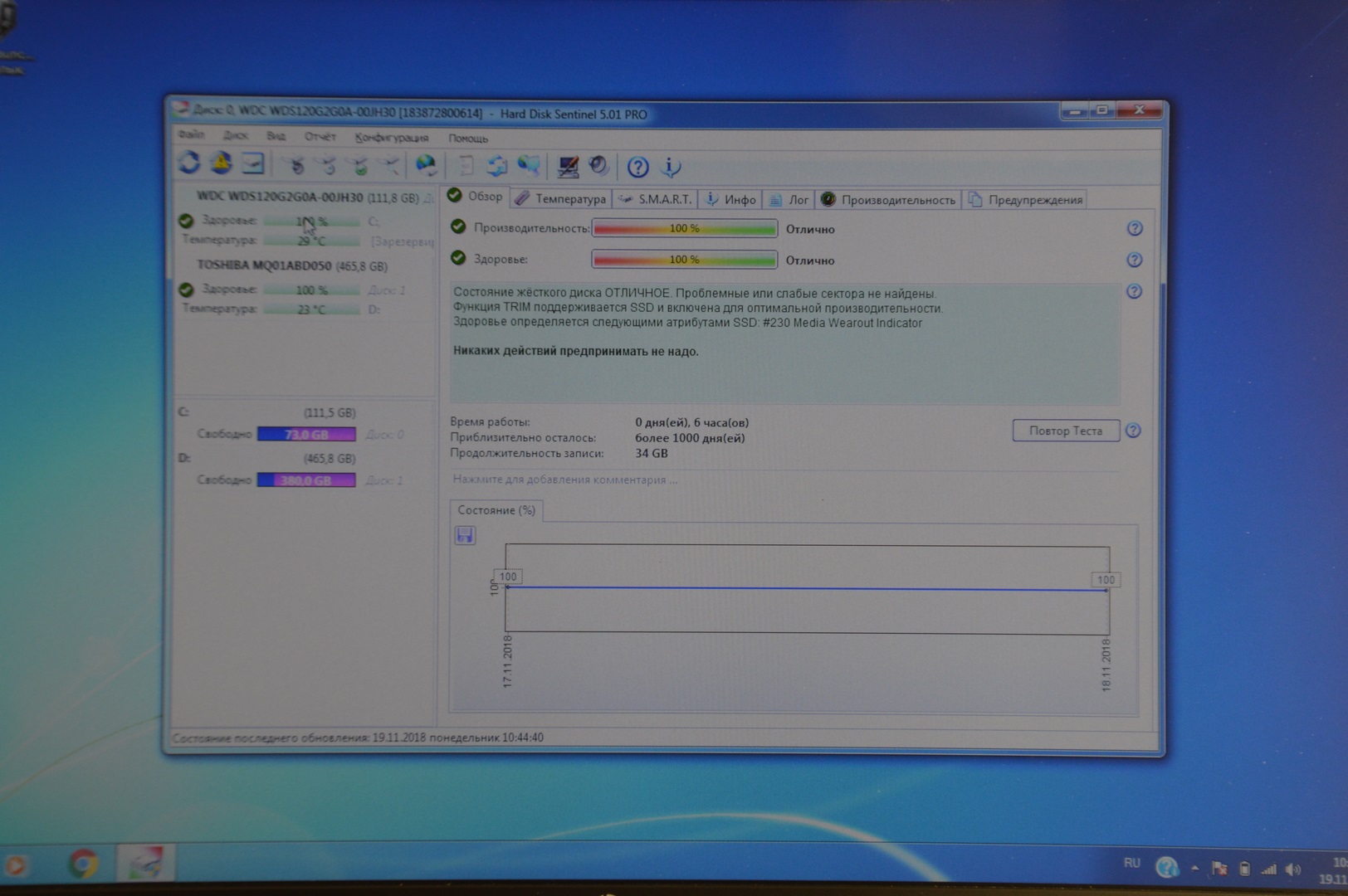Click the blue 'i' About toolbar icon

[x=671, y=168]
